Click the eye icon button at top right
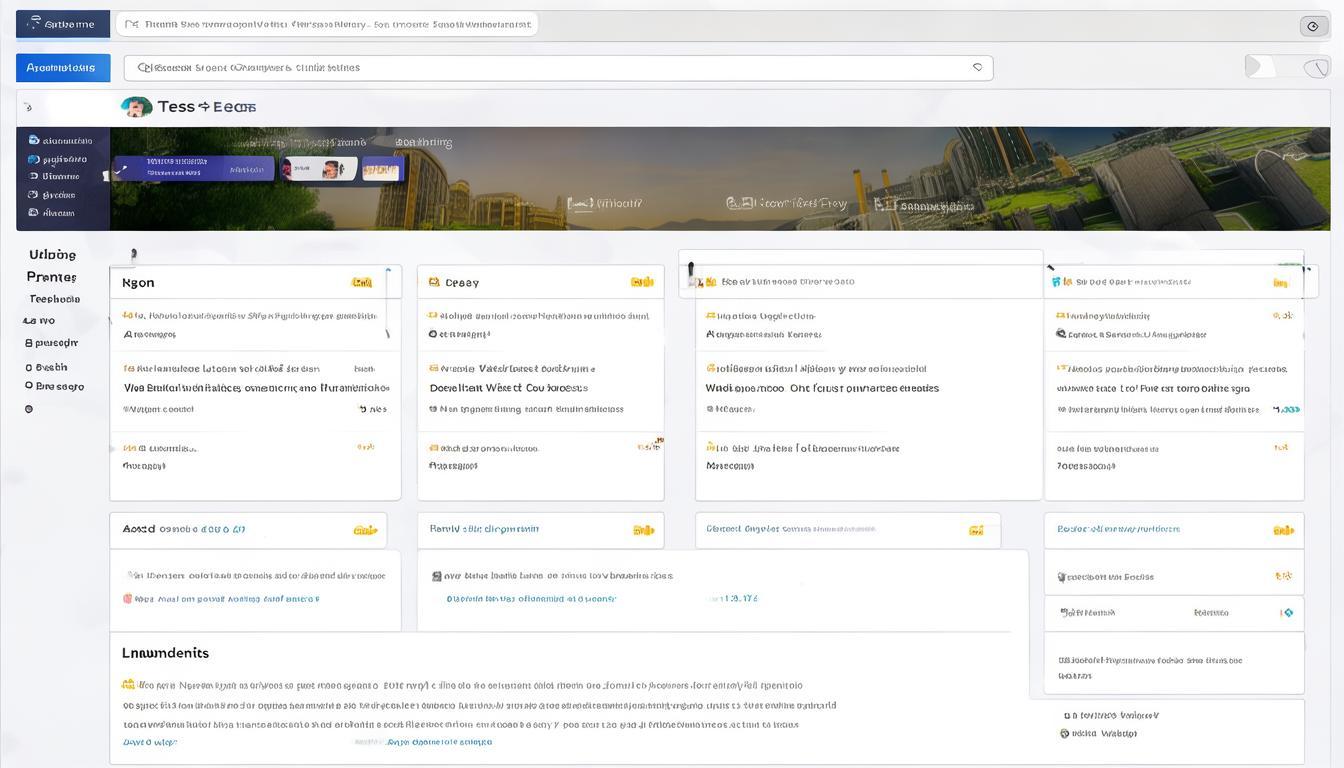1344x768 pixels. (1313, 26)
